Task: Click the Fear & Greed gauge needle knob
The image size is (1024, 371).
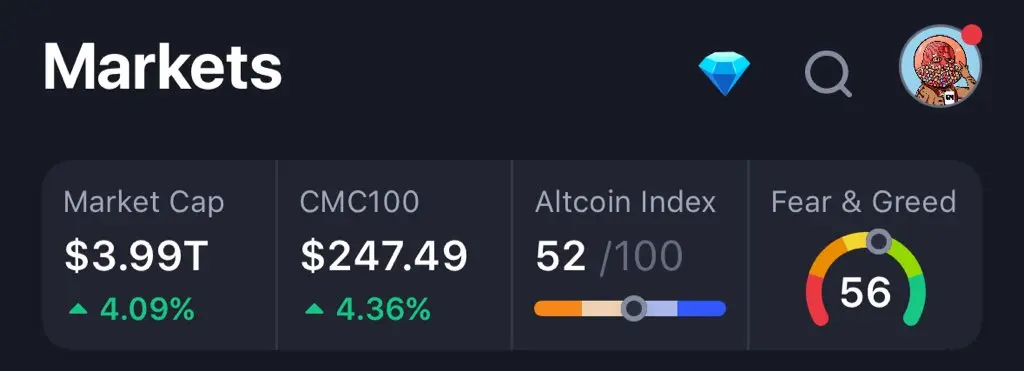Action: [879, 242]
